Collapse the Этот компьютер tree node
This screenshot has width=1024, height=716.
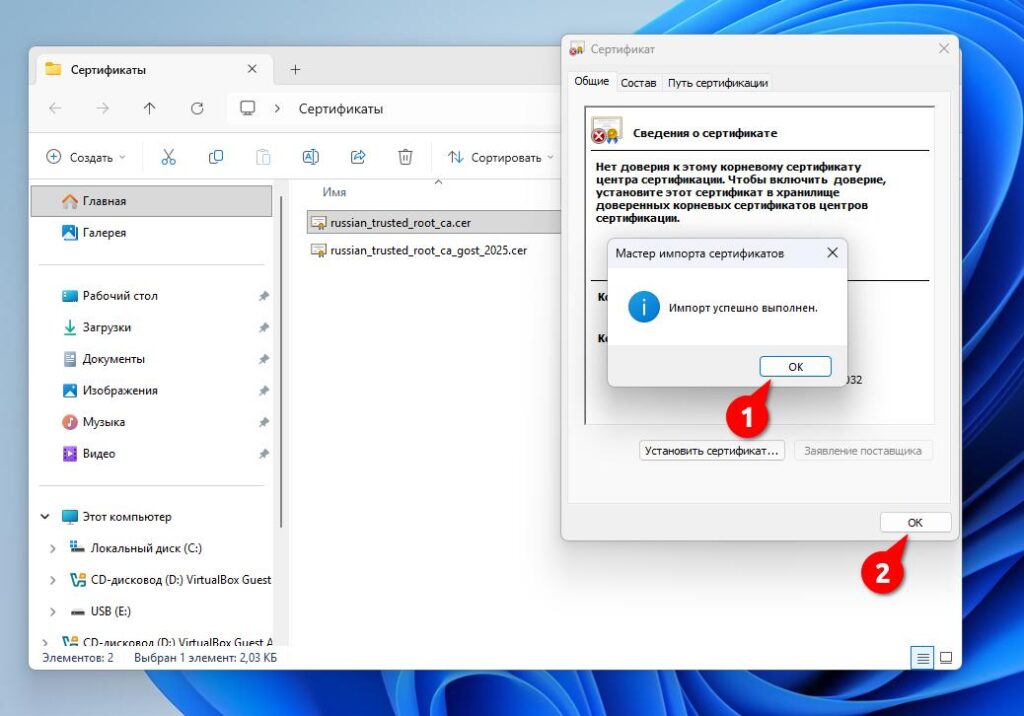(x=45, y=516)
